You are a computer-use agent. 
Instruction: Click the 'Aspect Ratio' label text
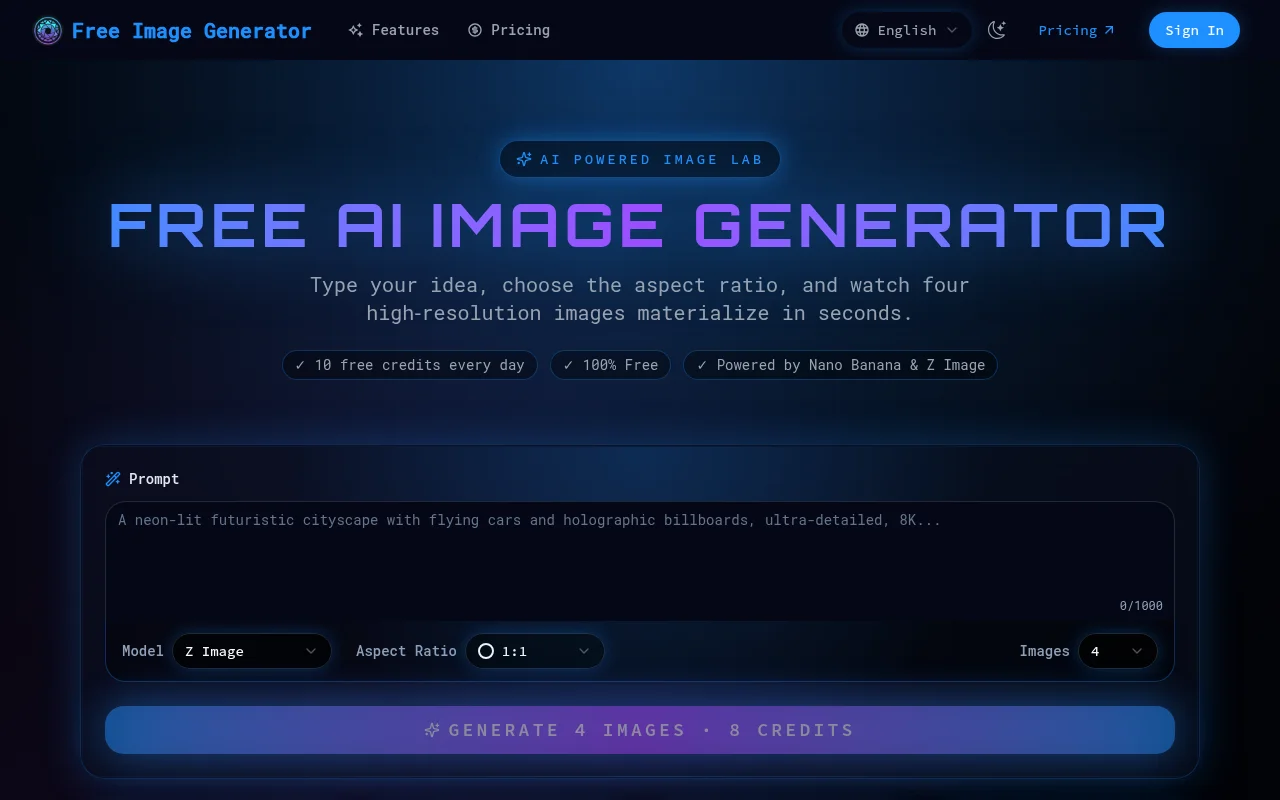pyautogui.click(x=406, y=651)
